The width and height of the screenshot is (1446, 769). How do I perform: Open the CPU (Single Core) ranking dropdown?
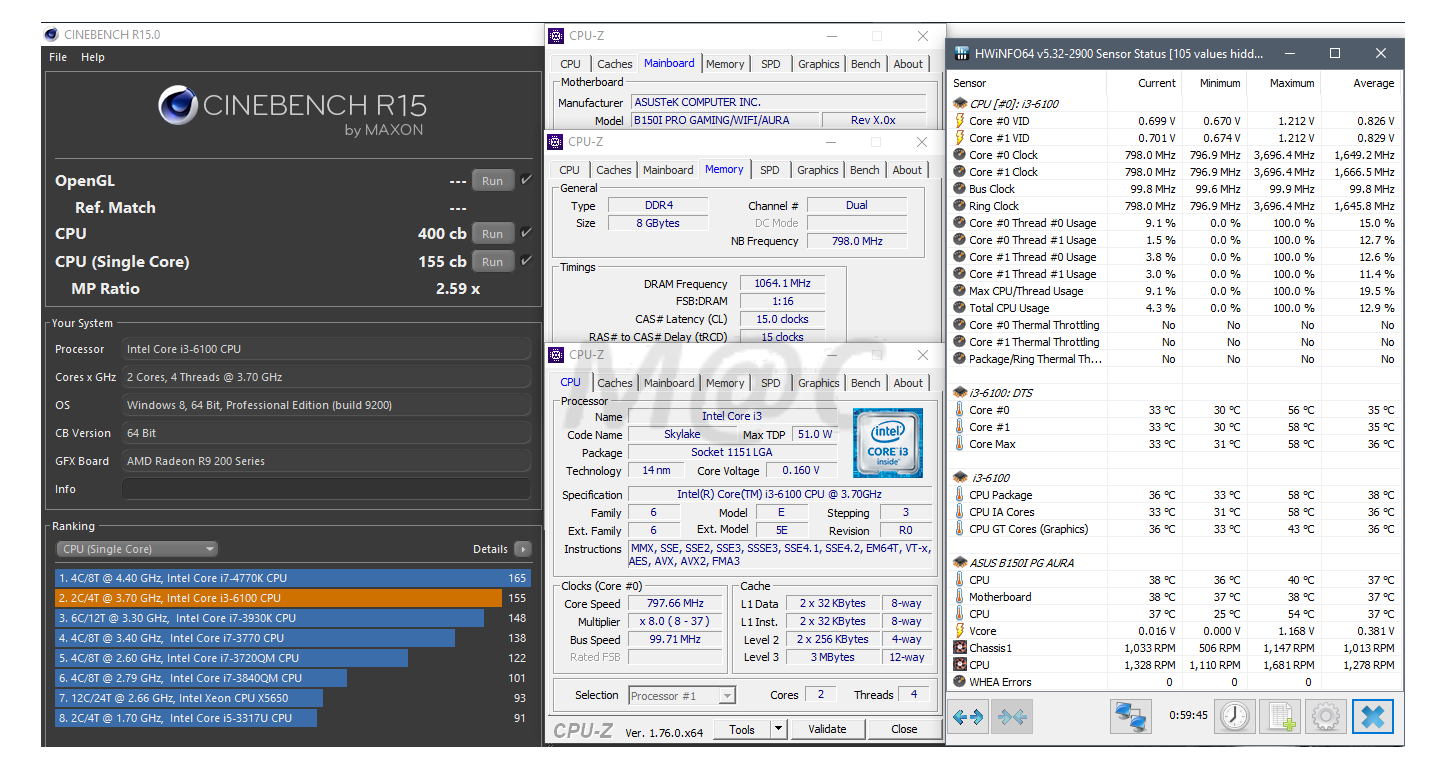click(x=137, y=549)
